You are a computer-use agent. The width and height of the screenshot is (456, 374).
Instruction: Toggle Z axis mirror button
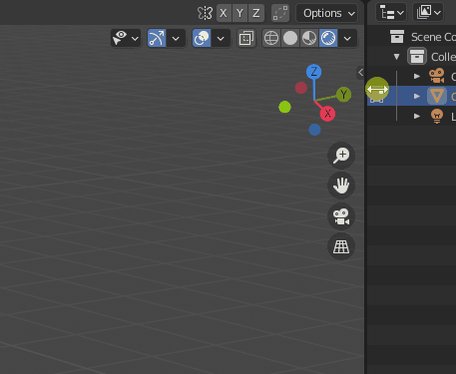click(256, 13)
